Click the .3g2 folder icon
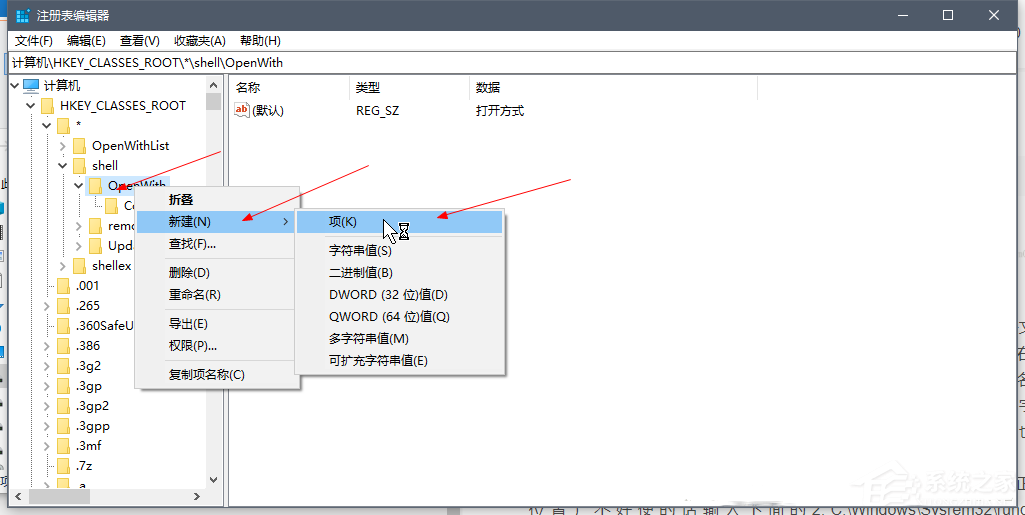Screen dimensions: 1025x515 pyautogui.click(x=63, y=365)
